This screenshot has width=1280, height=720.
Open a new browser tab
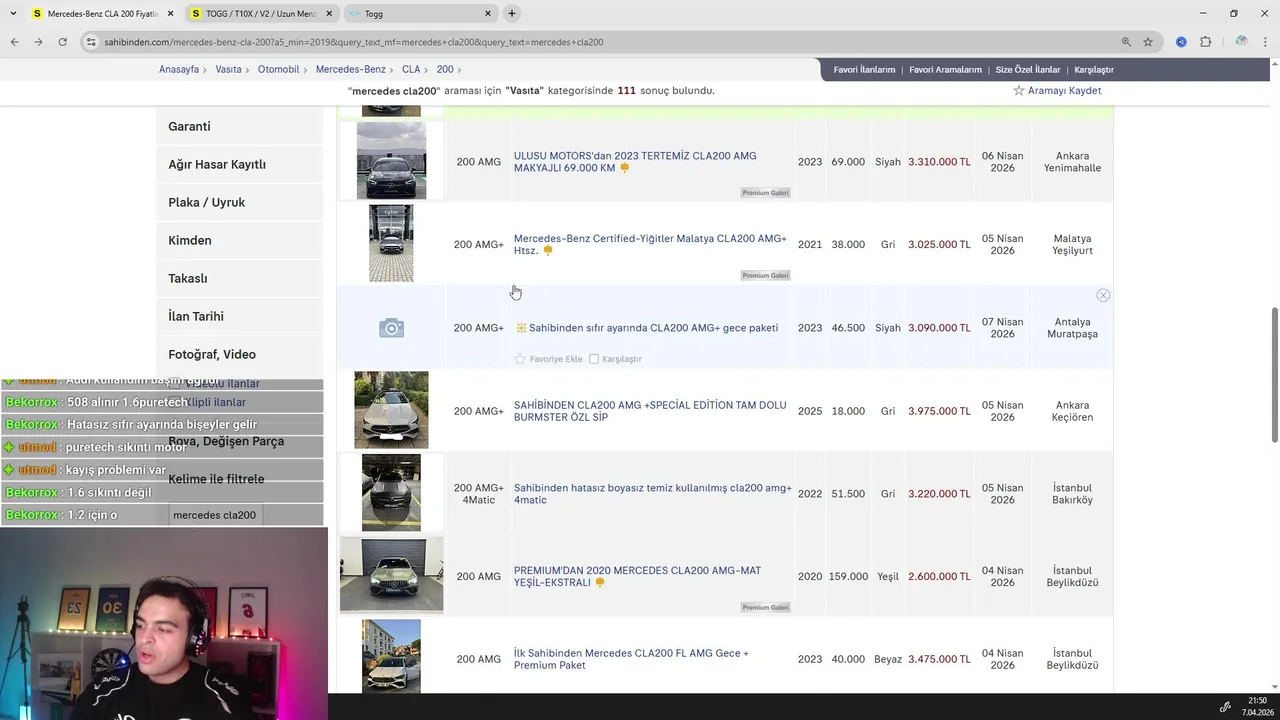[512, 14]
